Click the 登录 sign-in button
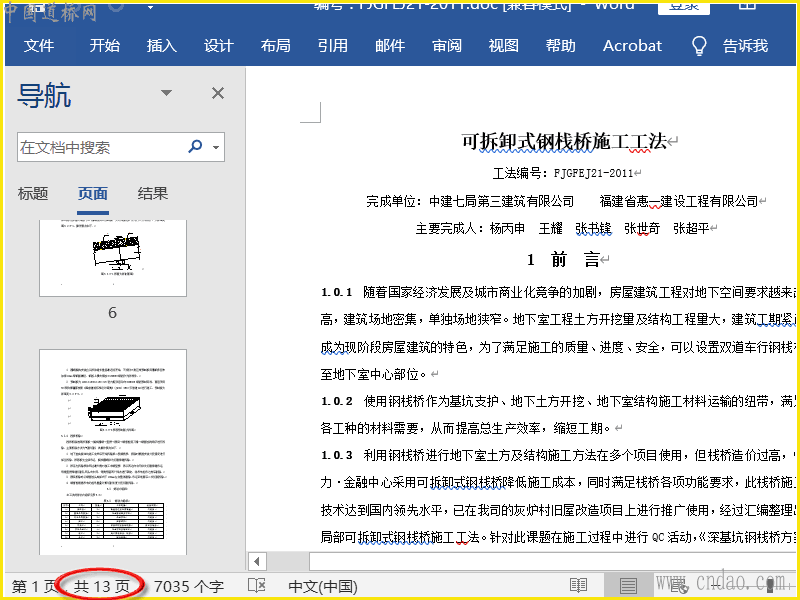This screenshot has height=600, width=800. [x=684, y=6]
